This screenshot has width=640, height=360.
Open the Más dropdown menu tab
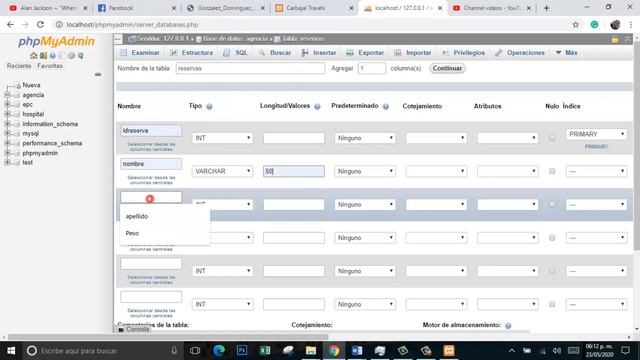(567, 53)
